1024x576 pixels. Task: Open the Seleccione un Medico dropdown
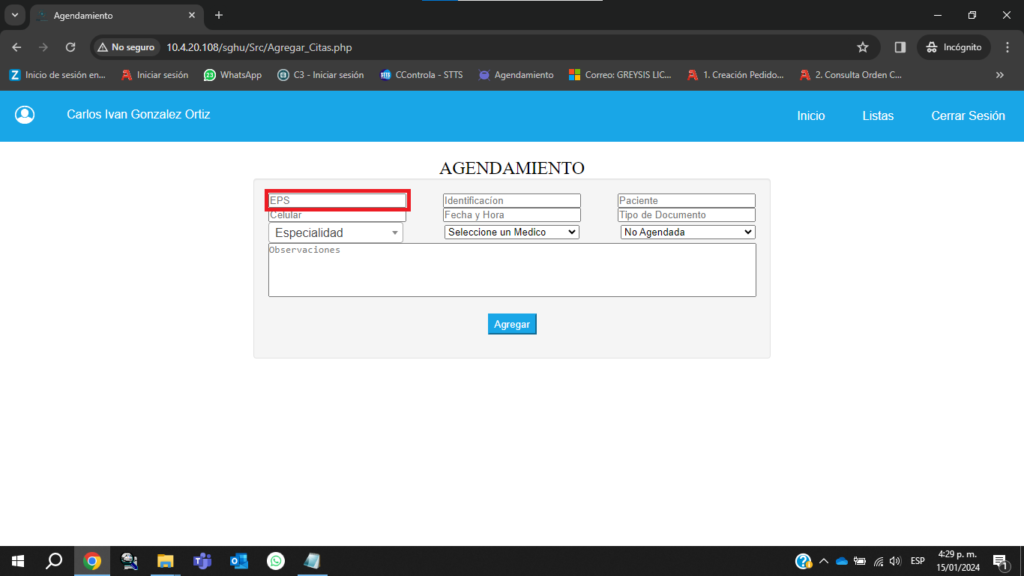pyautogui.click(x=511, y=232)
